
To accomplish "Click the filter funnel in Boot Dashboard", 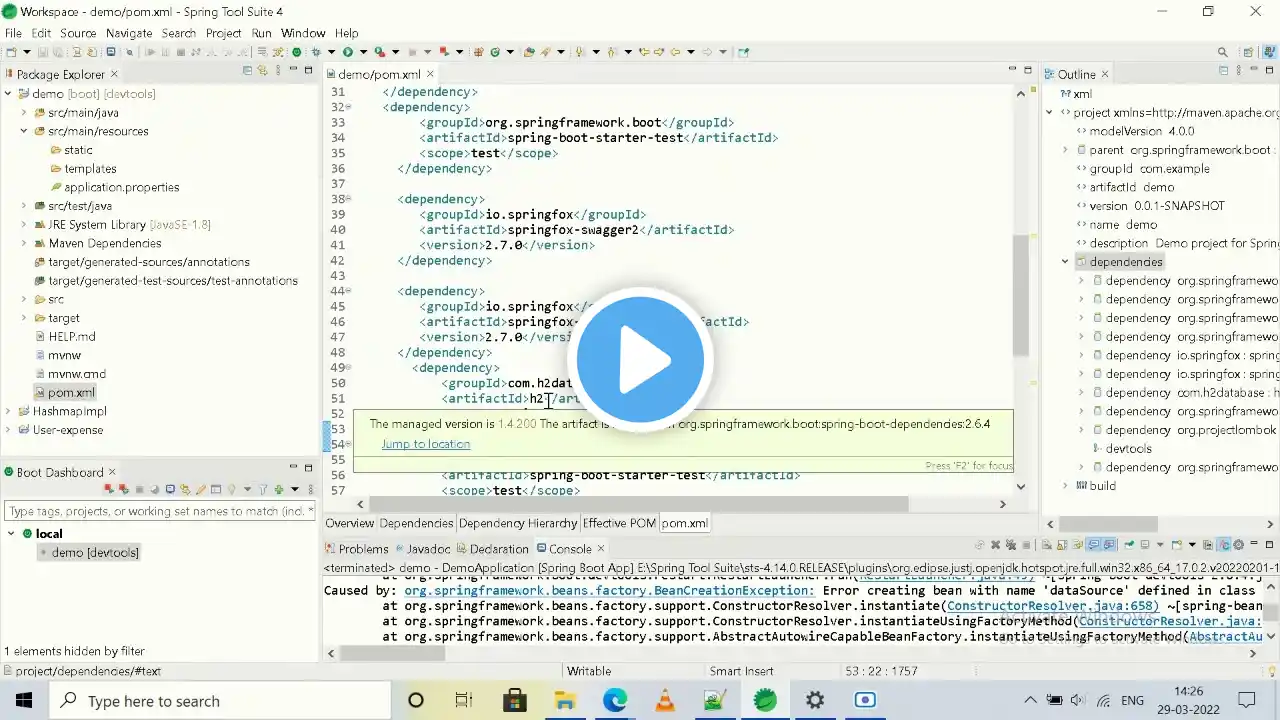I will 263,489.
